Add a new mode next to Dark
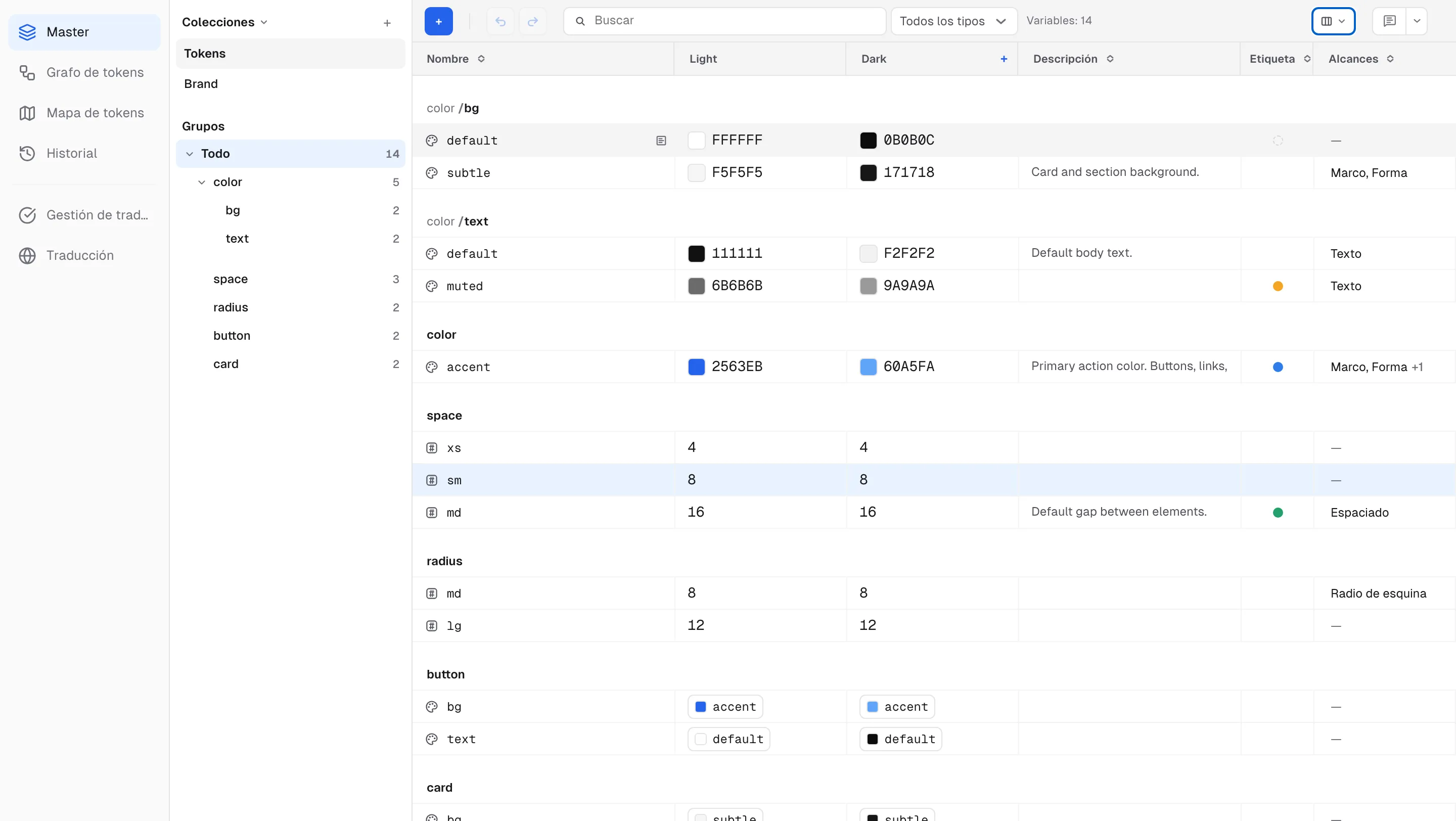Image resolution: width=1456 pixels, height=821 pixels. pyautogui.click(x=1004, y=59)
